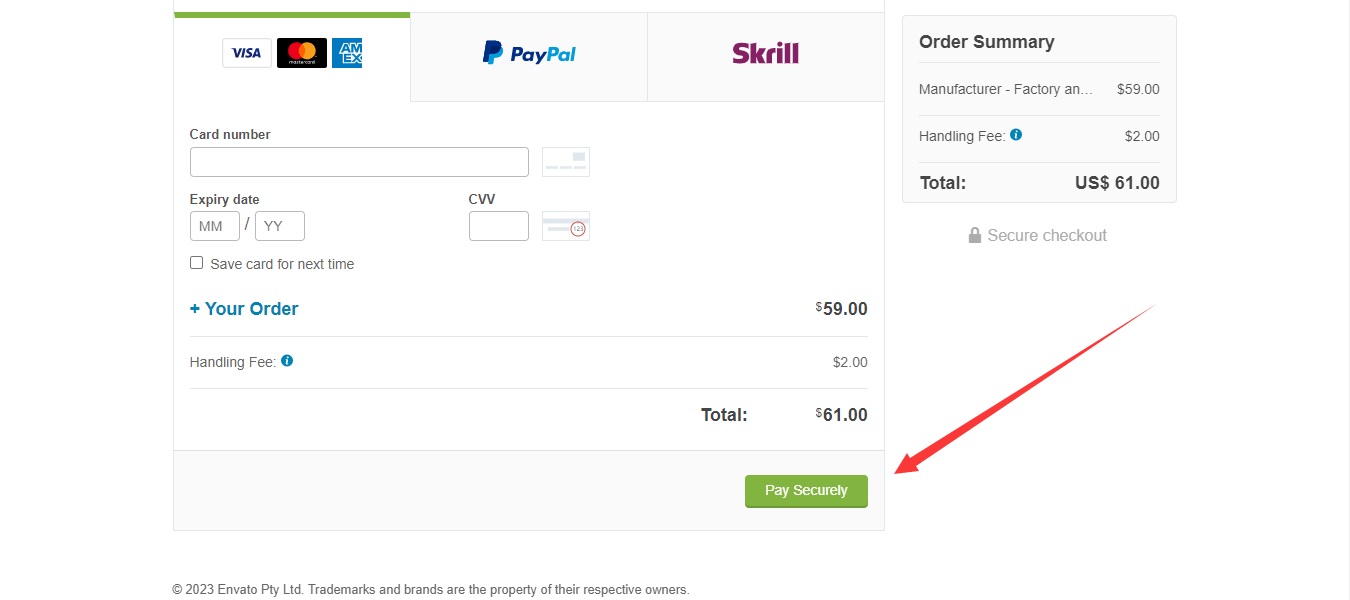Click into the CVV input box
Screen dimensions: 1350x600
tap(498, 226)
